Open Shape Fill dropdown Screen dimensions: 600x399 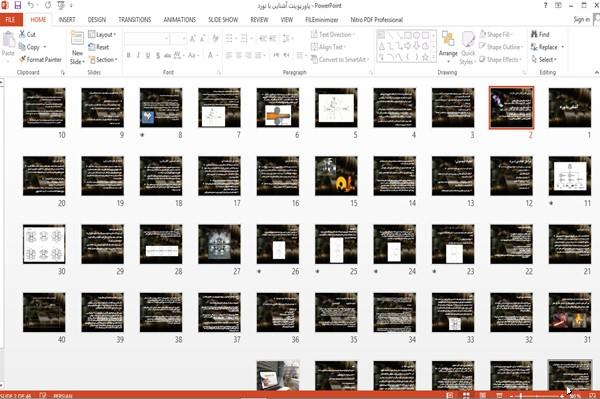coord(496,34)
